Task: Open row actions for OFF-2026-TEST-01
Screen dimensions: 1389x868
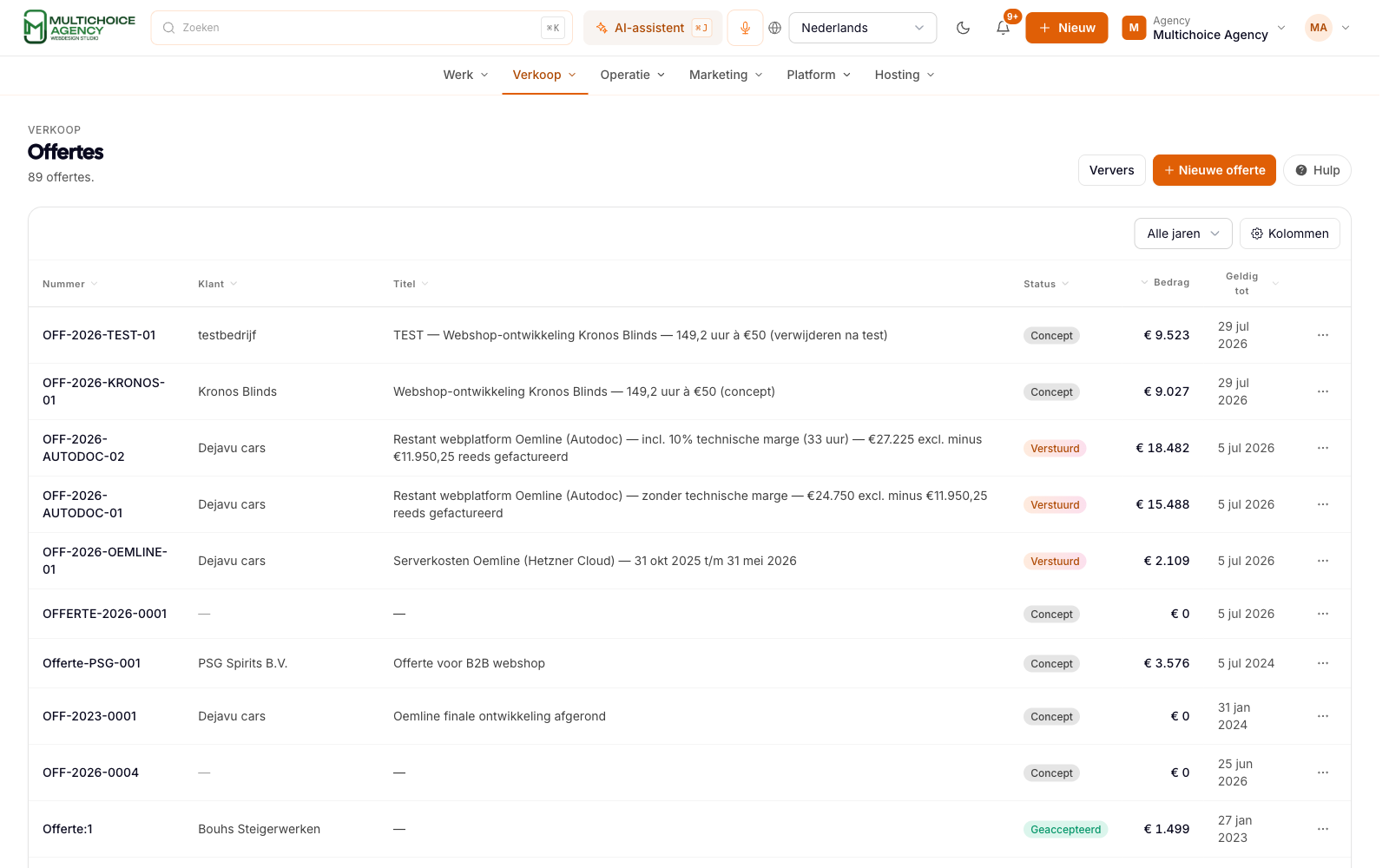Action: [1323, 335]
